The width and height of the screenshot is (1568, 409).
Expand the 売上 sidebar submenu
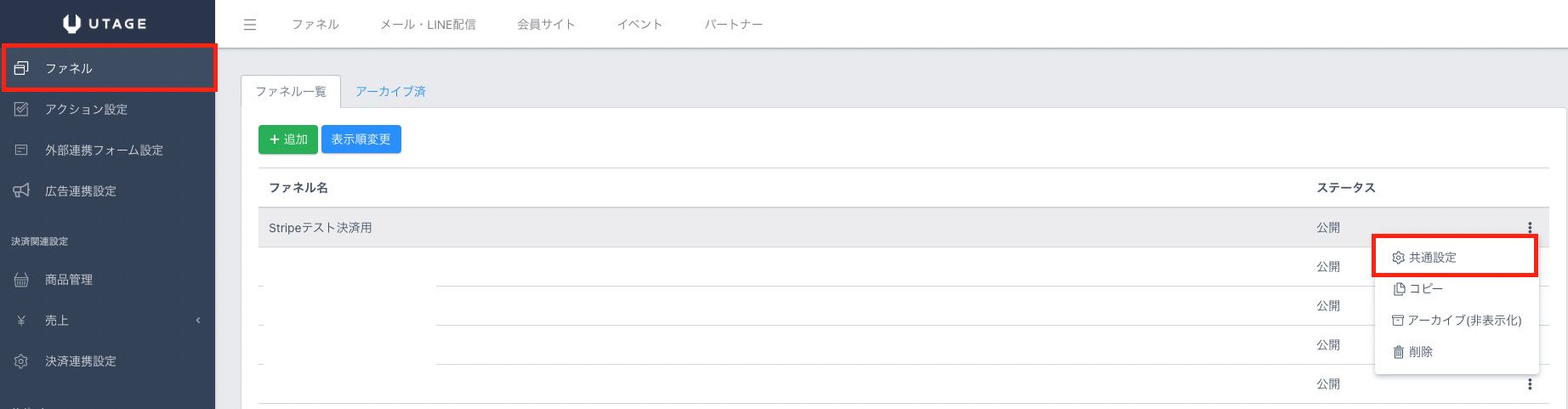click(x=107, y=320)
